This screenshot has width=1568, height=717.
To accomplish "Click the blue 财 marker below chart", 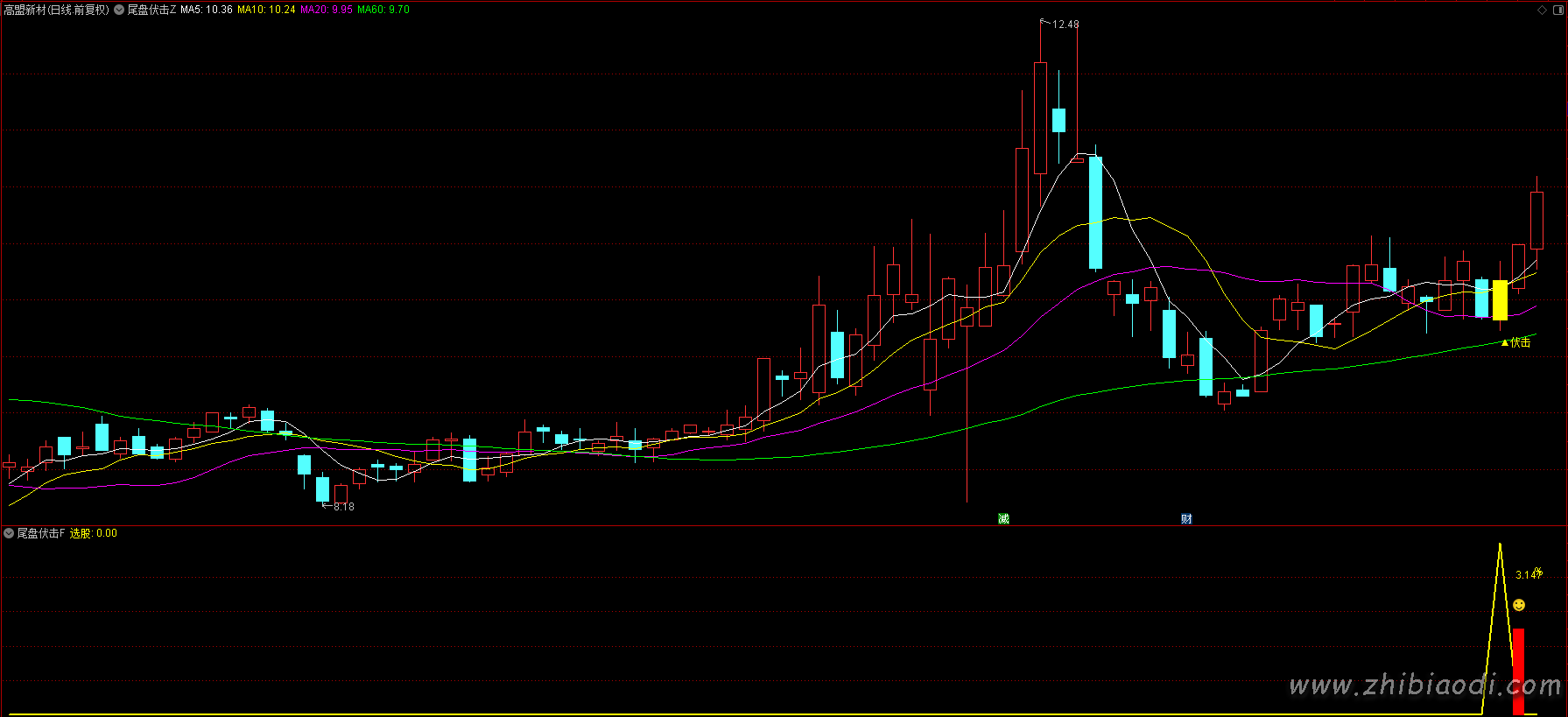I will (x=1186, y=519).
